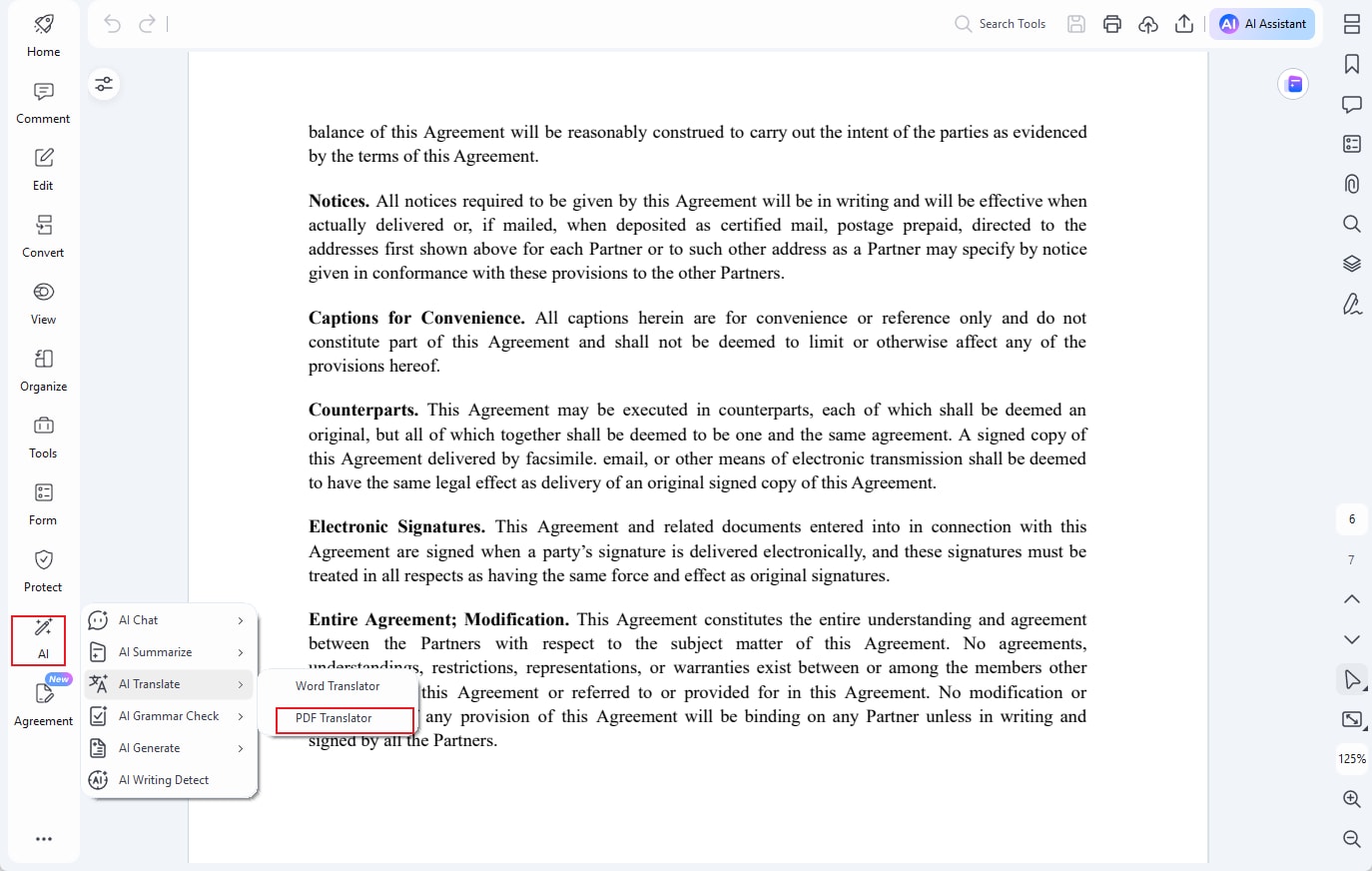
Task: Click the Notices heading in document
Action: click(x=340, y=201)
